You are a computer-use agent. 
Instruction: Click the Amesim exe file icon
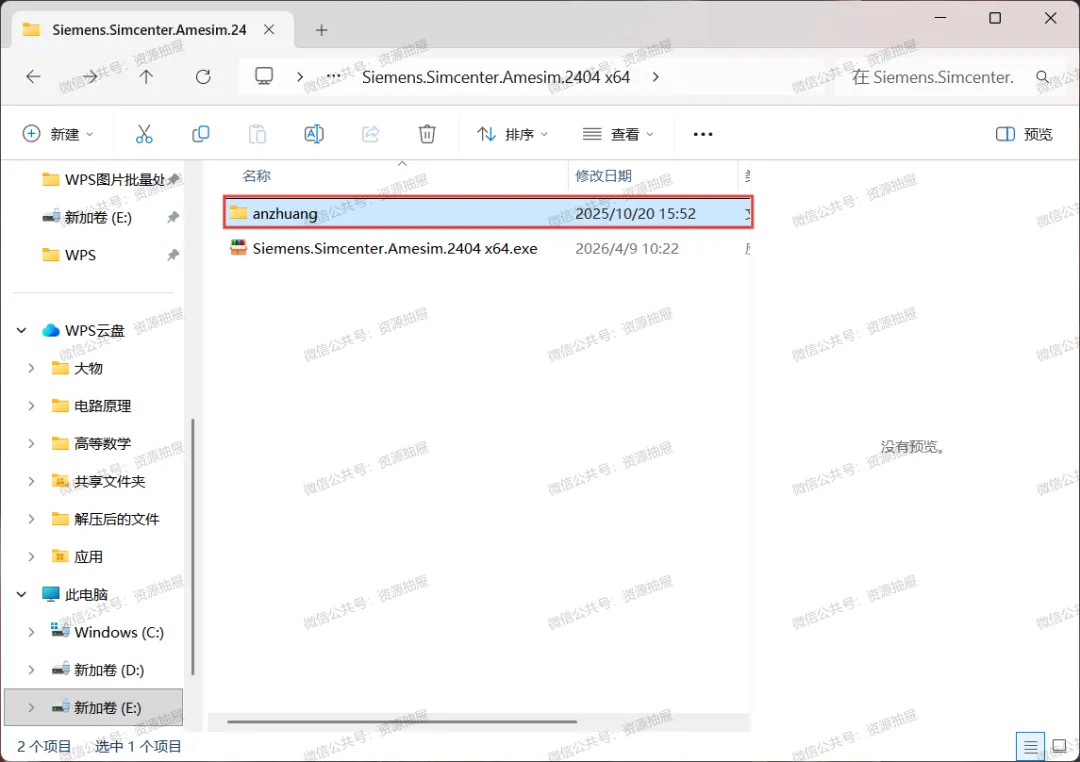[x=238, y=248]
